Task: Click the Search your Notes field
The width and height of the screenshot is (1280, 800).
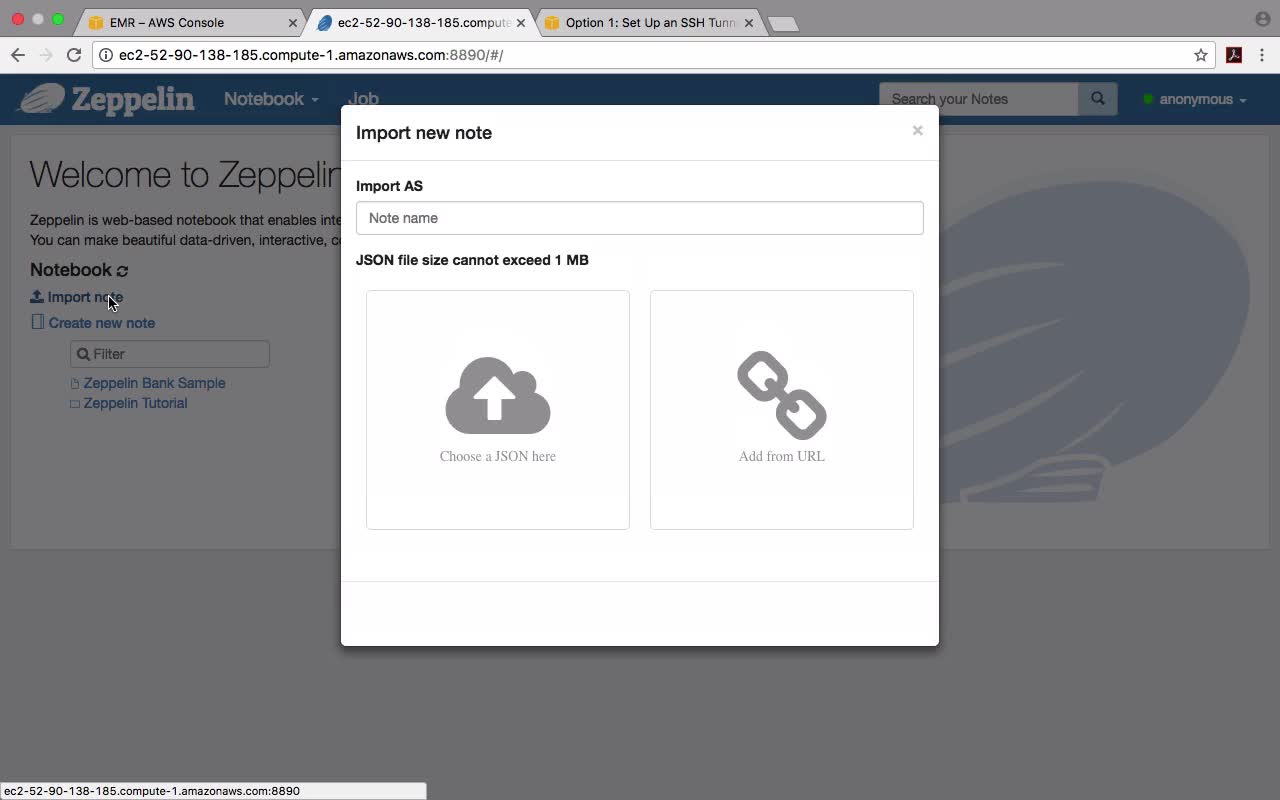Action: tap(979, 99)
